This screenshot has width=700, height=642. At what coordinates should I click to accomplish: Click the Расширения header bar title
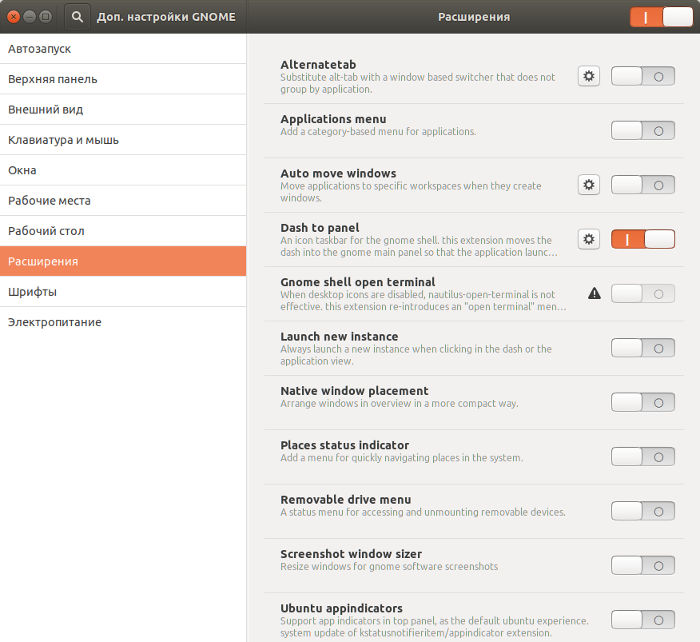(x=474, y=17)
